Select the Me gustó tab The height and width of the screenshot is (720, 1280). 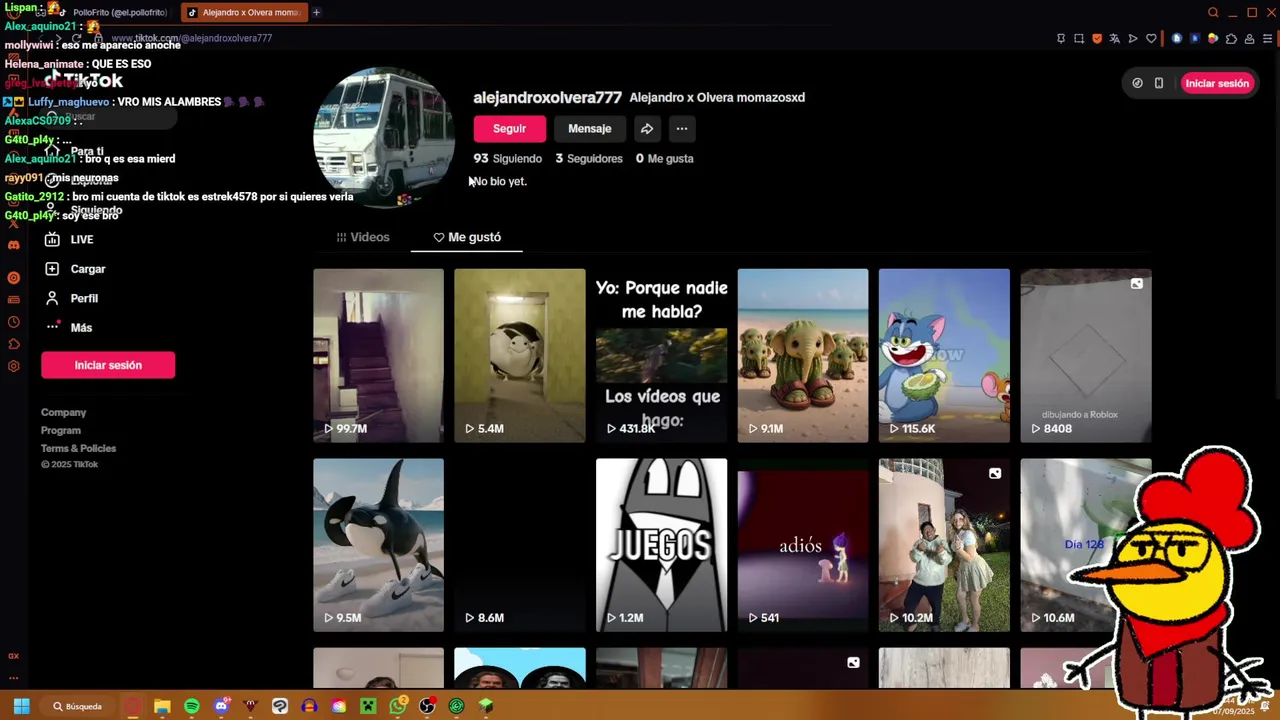point(467,237)
